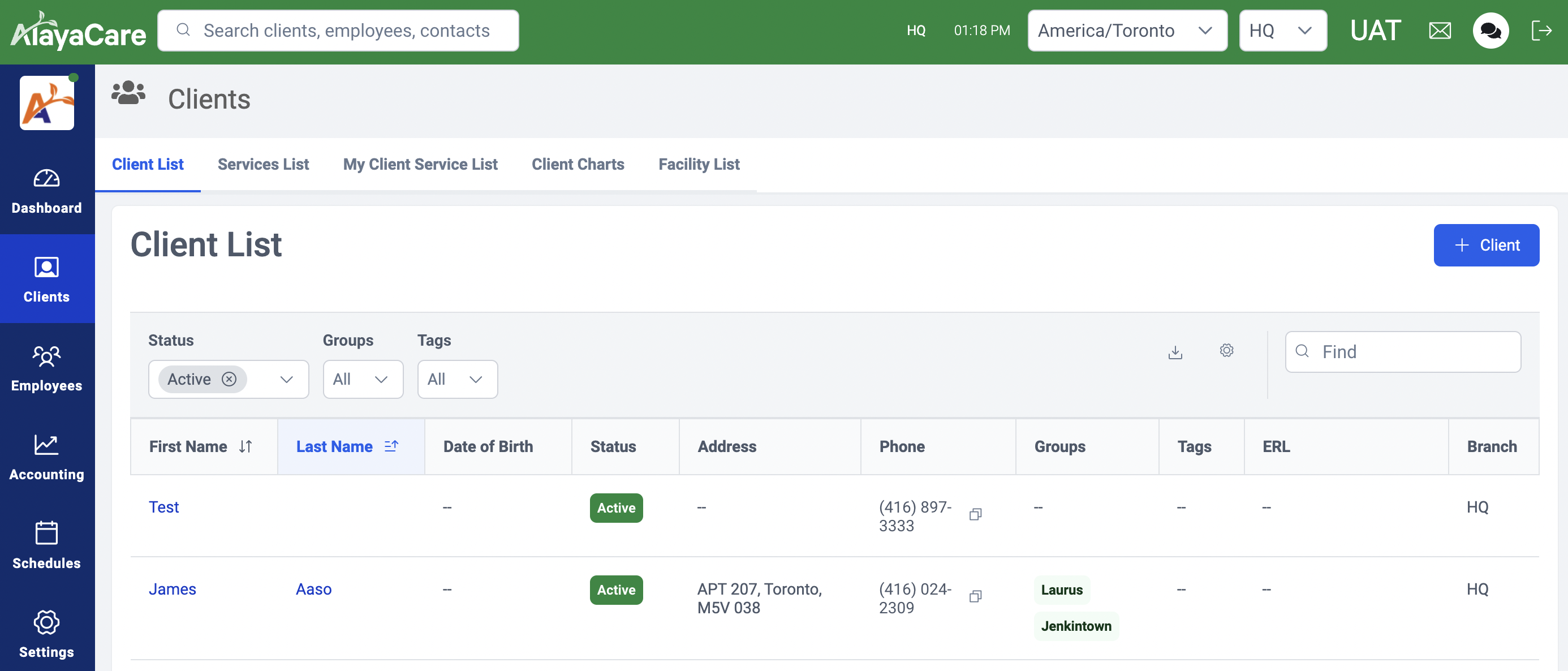Click the logout icon in header
The width and height of the screenshot is (1568, 671).
[x=1541, y=31]
